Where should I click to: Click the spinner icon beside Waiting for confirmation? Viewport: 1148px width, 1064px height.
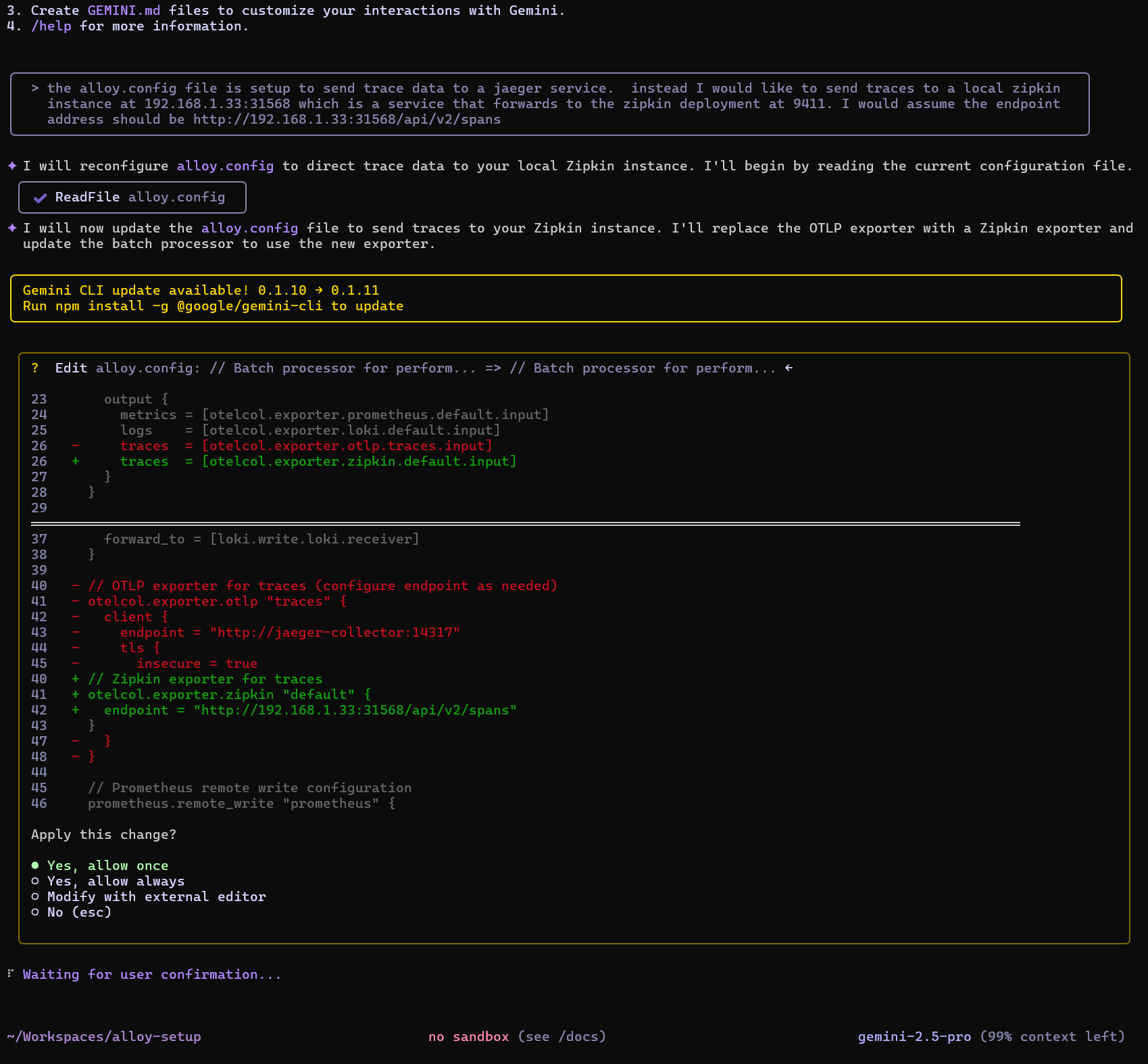coord(10,973)
